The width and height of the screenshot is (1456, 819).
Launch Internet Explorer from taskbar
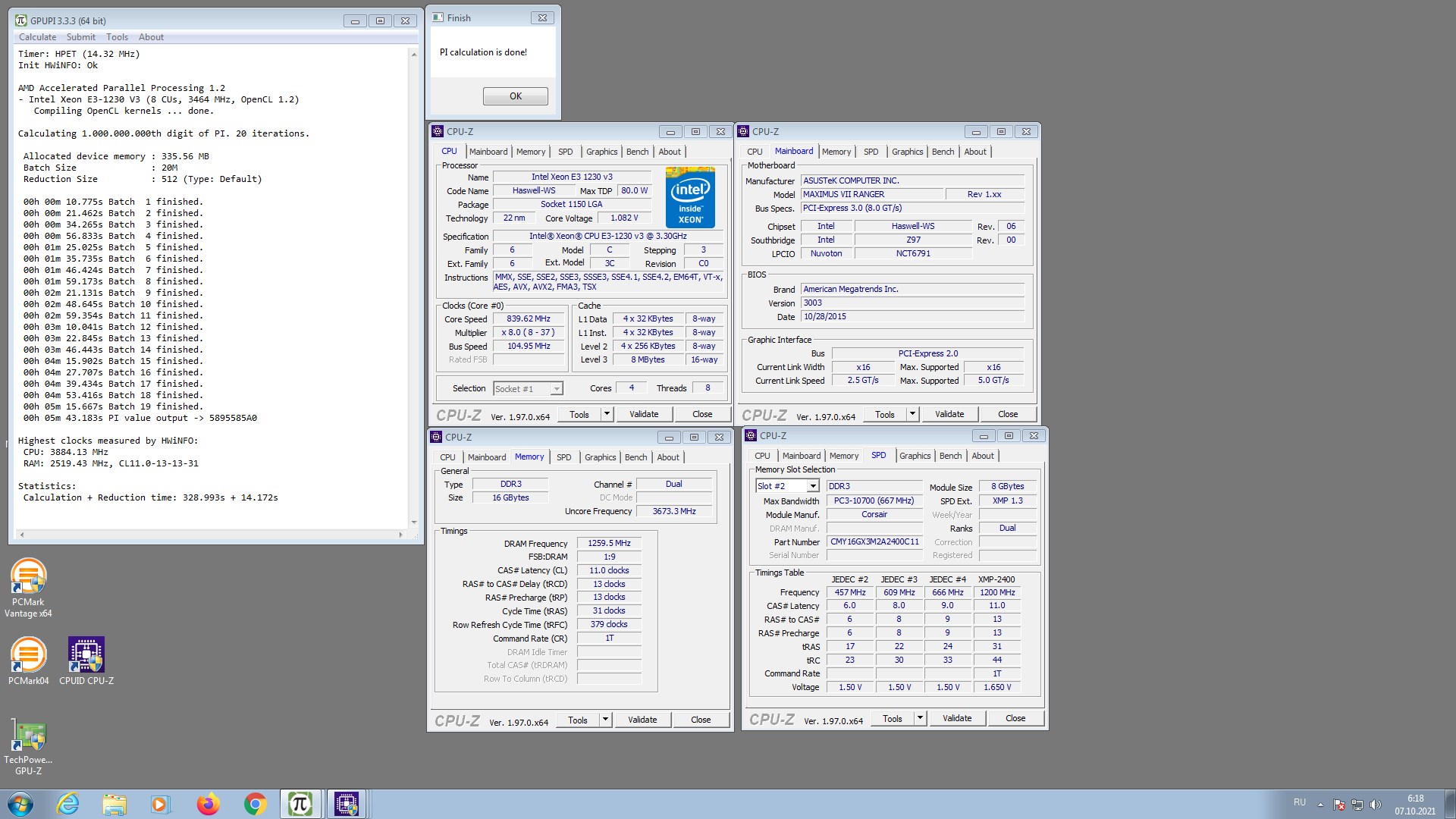point(68,804)
